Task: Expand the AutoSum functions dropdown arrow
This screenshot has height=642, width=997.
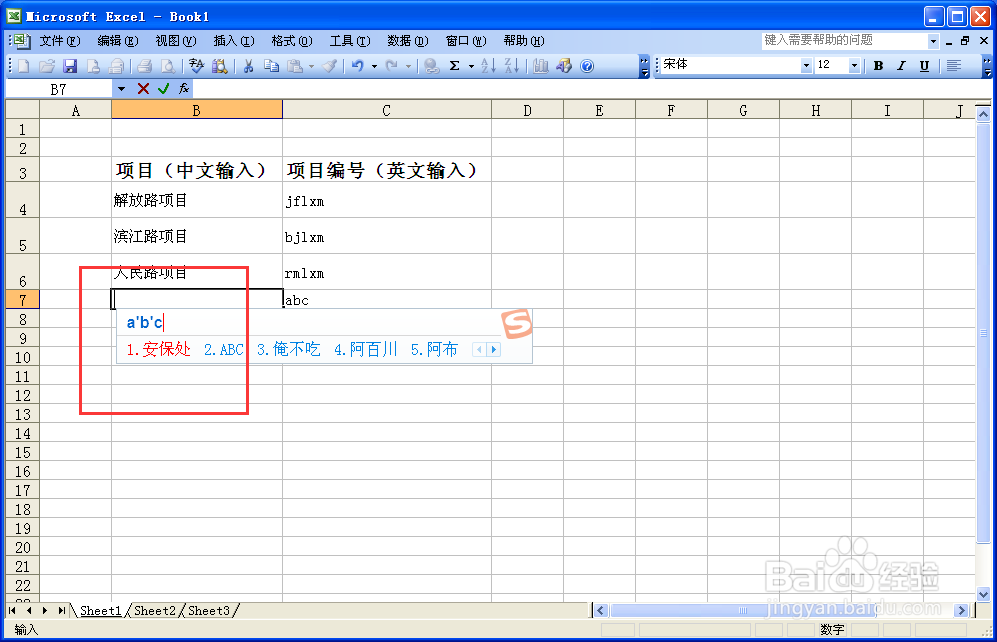Action: (x=471, y=66)
